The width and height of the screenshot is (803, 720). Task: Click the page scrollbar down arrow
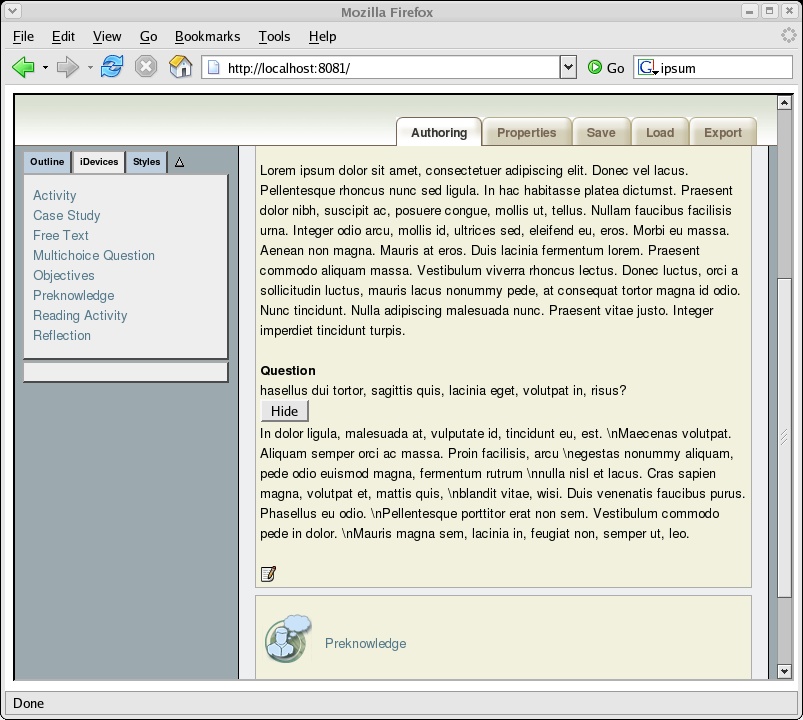[784, 671]
